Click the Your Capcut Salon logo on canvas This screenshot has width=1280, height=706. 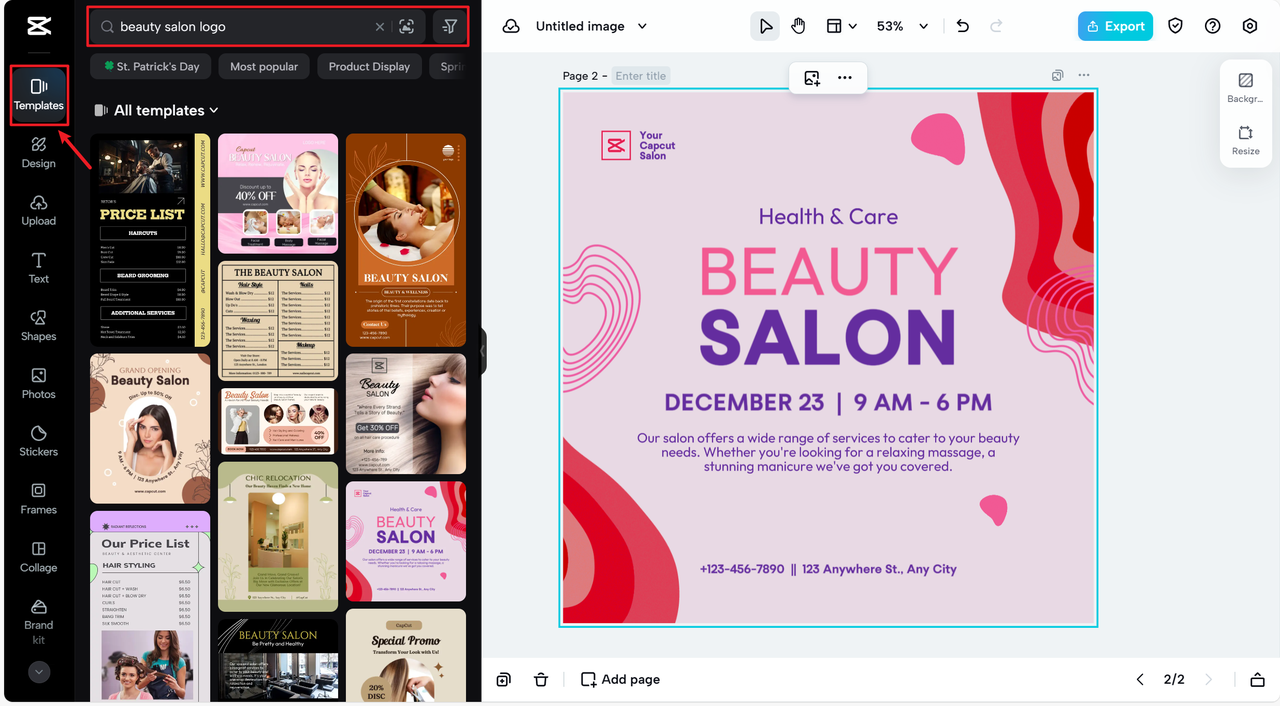[639, 145]
